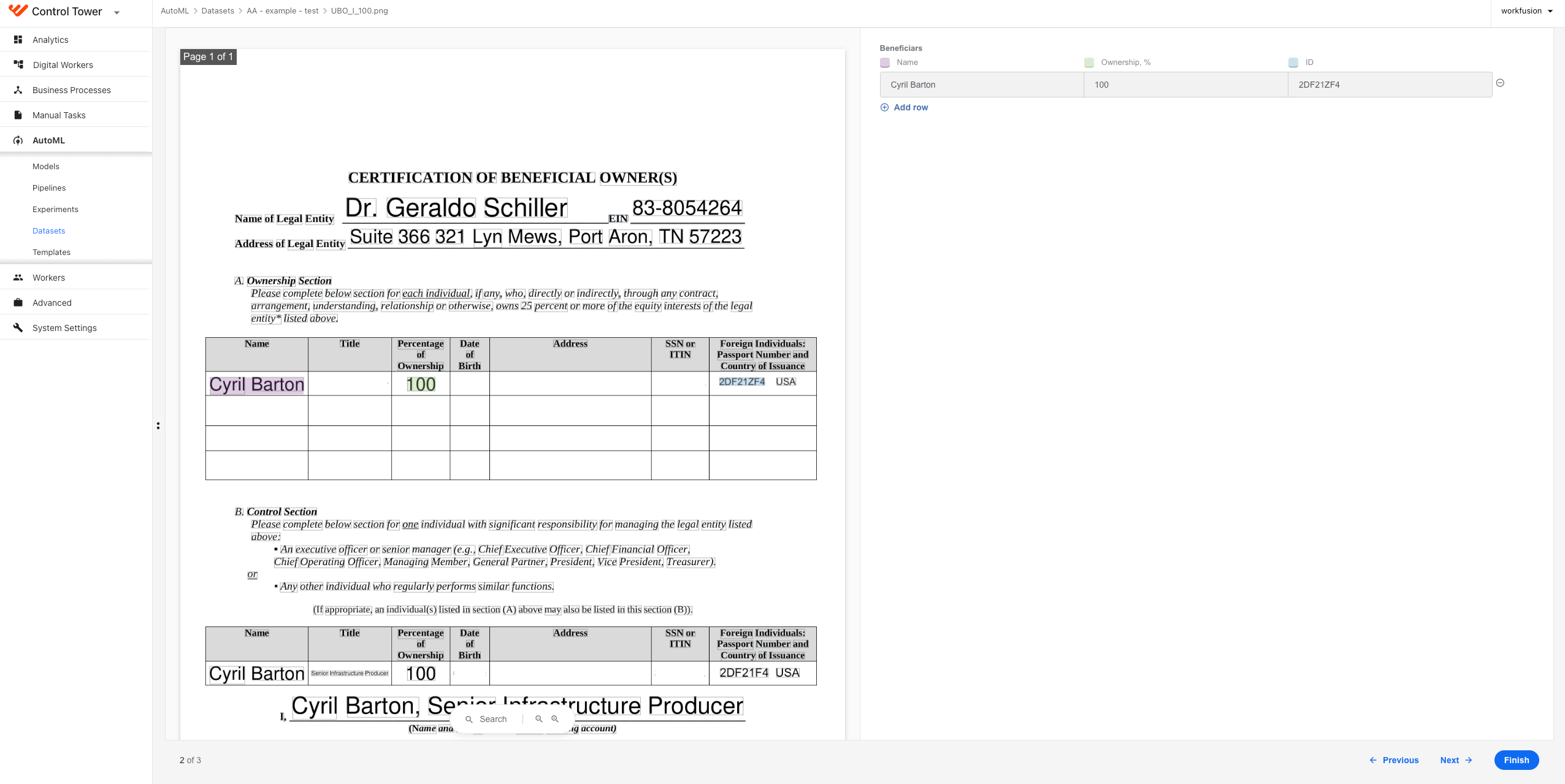The width and height of the screenshot is (1565, 784).
Task: Click the WorkFusion logo icon
Action: pyautogui.click(x=18, y=10)
